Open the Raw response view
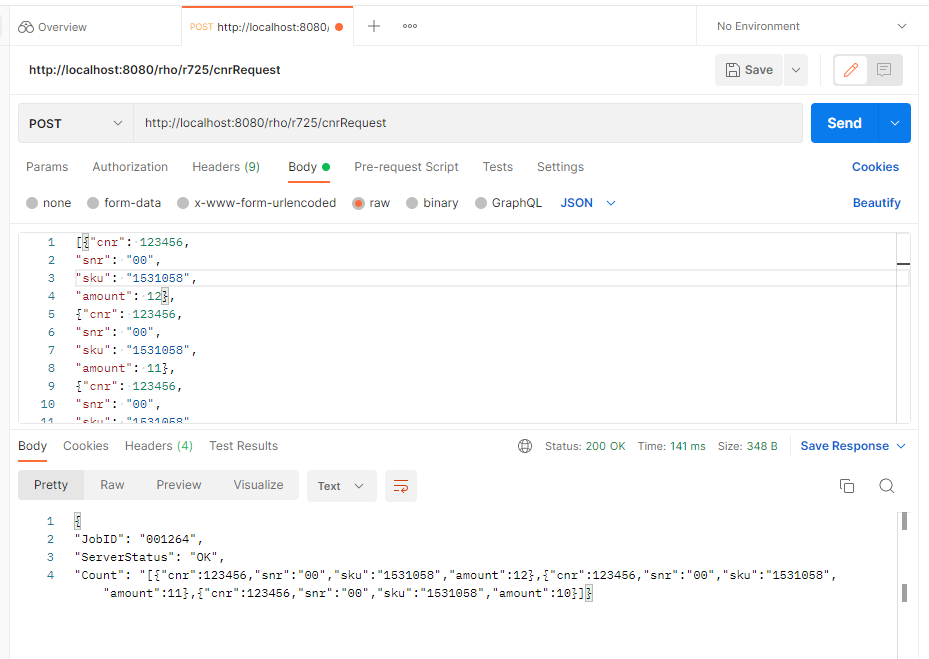 point(111,485)
